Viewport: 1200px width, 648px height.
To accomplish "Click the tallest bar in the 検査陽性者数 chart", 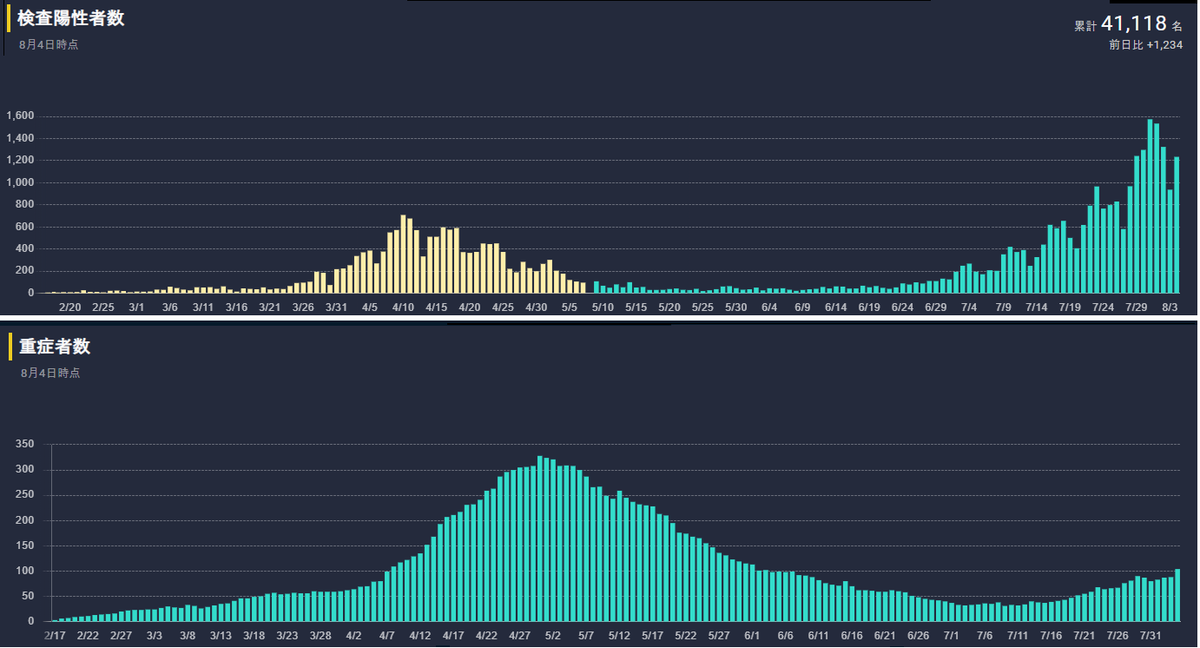I will pyautogui.click(x=1150, y=206).
